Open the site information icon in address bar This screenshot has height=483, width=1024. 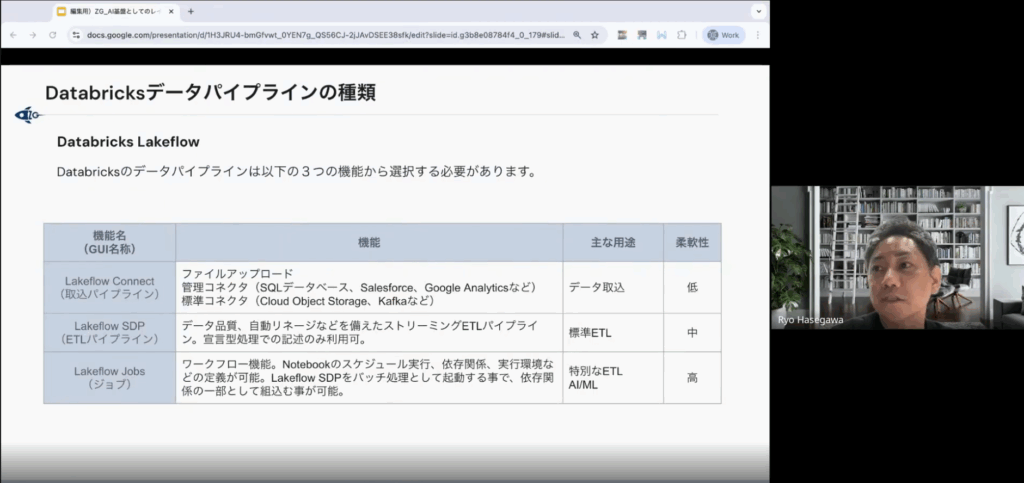pyautogui.click(x=76, y=34)
